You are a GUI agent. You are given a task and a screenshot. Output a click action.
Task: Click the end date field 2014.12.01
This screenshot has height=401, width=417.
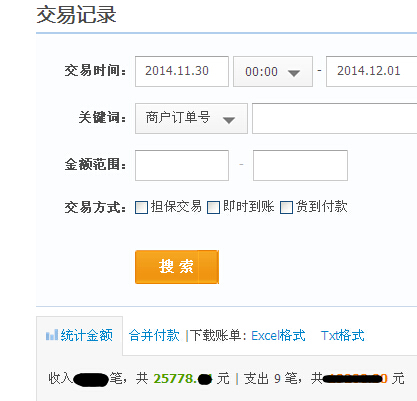click(371, 72)
